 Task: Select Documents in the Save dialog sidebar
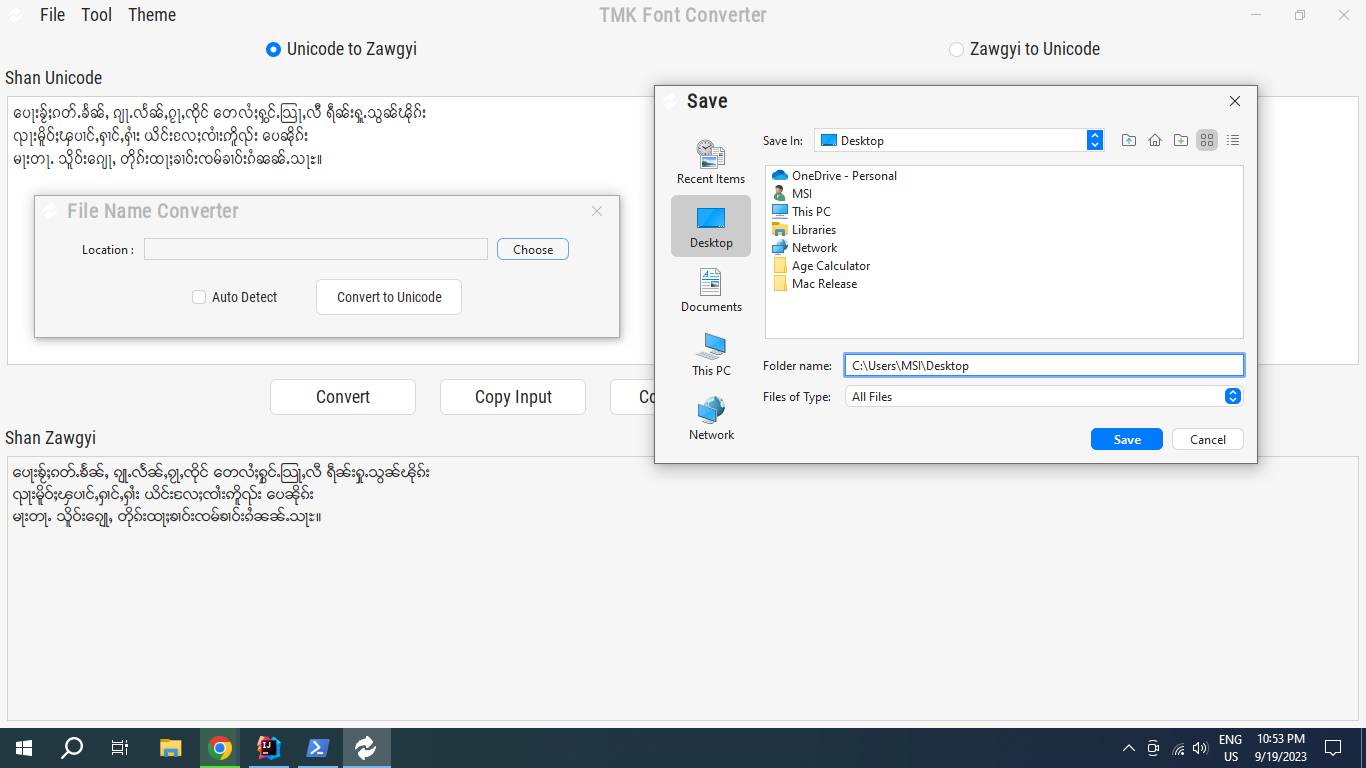(x=711, y=290)
